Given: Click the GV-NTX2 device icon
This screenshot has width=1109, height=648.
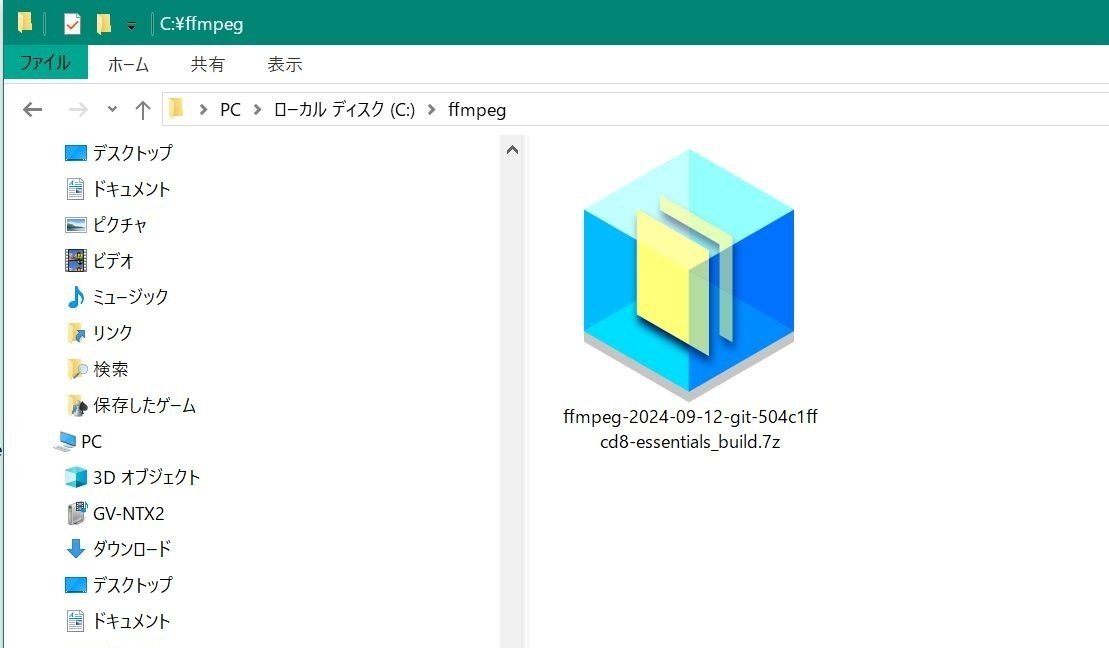Looking at the screenshot, I should point(76,514).
